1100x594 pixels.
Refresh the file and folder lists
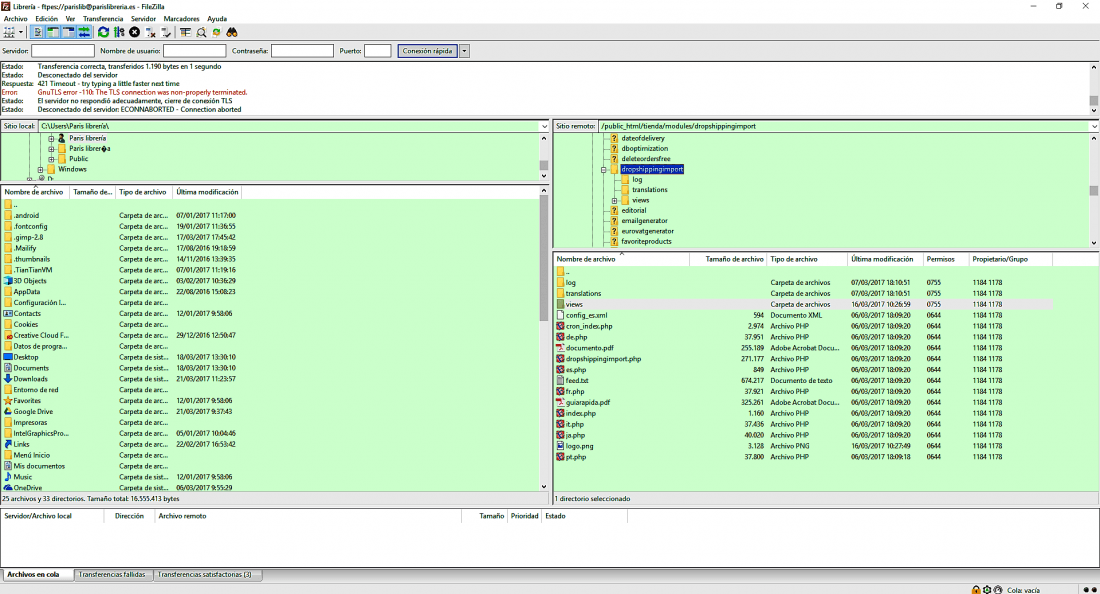point(104,32)
